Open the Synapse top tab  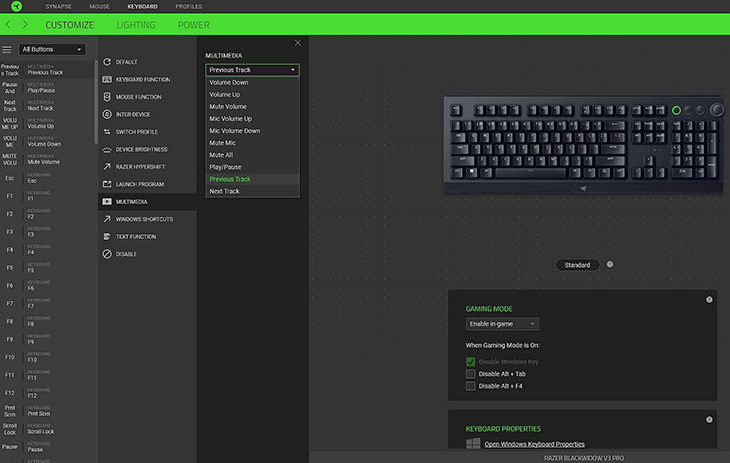pos(58,7)
